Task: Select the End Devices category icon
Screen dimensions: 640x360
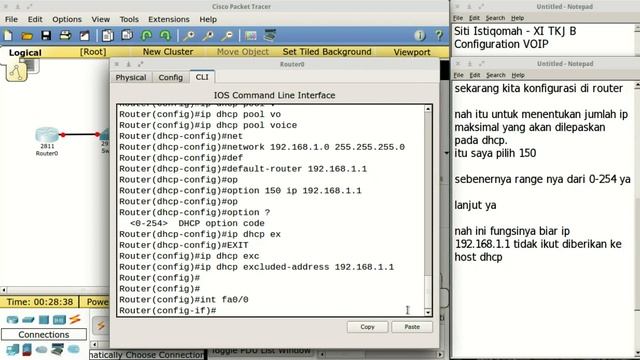Action: coord(12,350)
